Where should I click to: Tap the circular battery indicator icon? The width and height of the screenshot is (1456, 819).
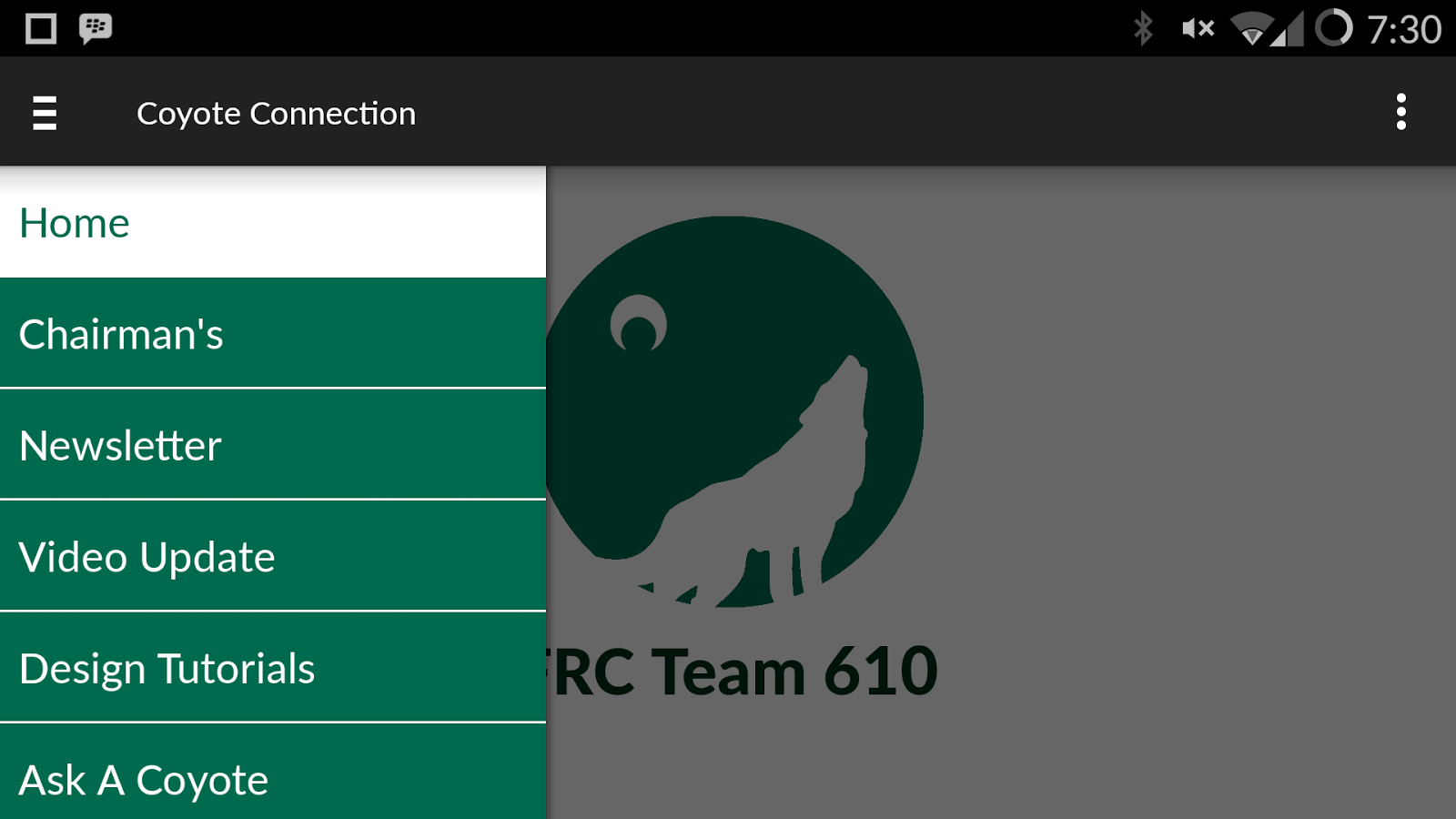(x=1334, y=27)
